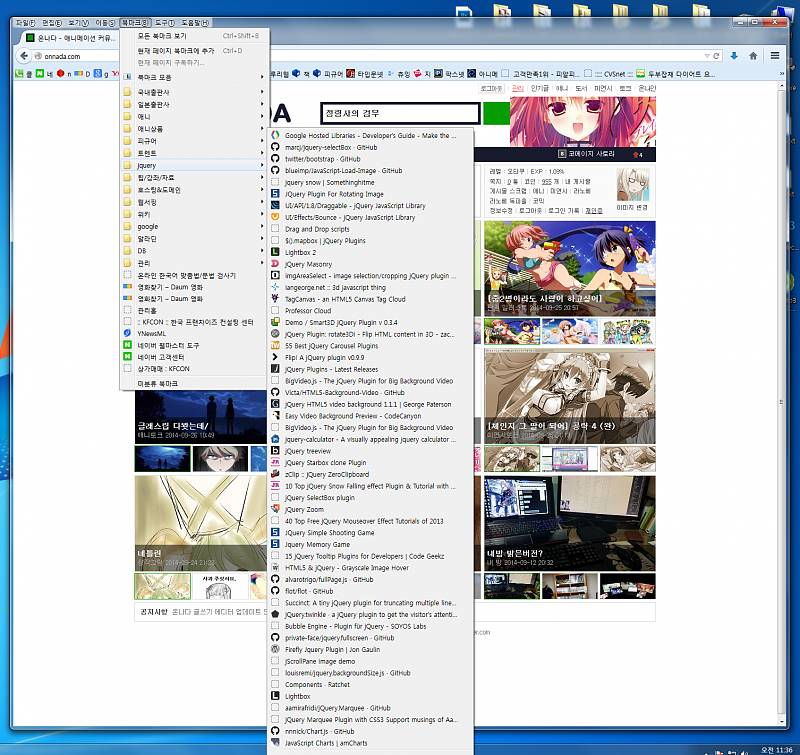Select 모든 북마크 보기 menu entry
Viewport: 800px width, 755px height.
coord(162,36)
